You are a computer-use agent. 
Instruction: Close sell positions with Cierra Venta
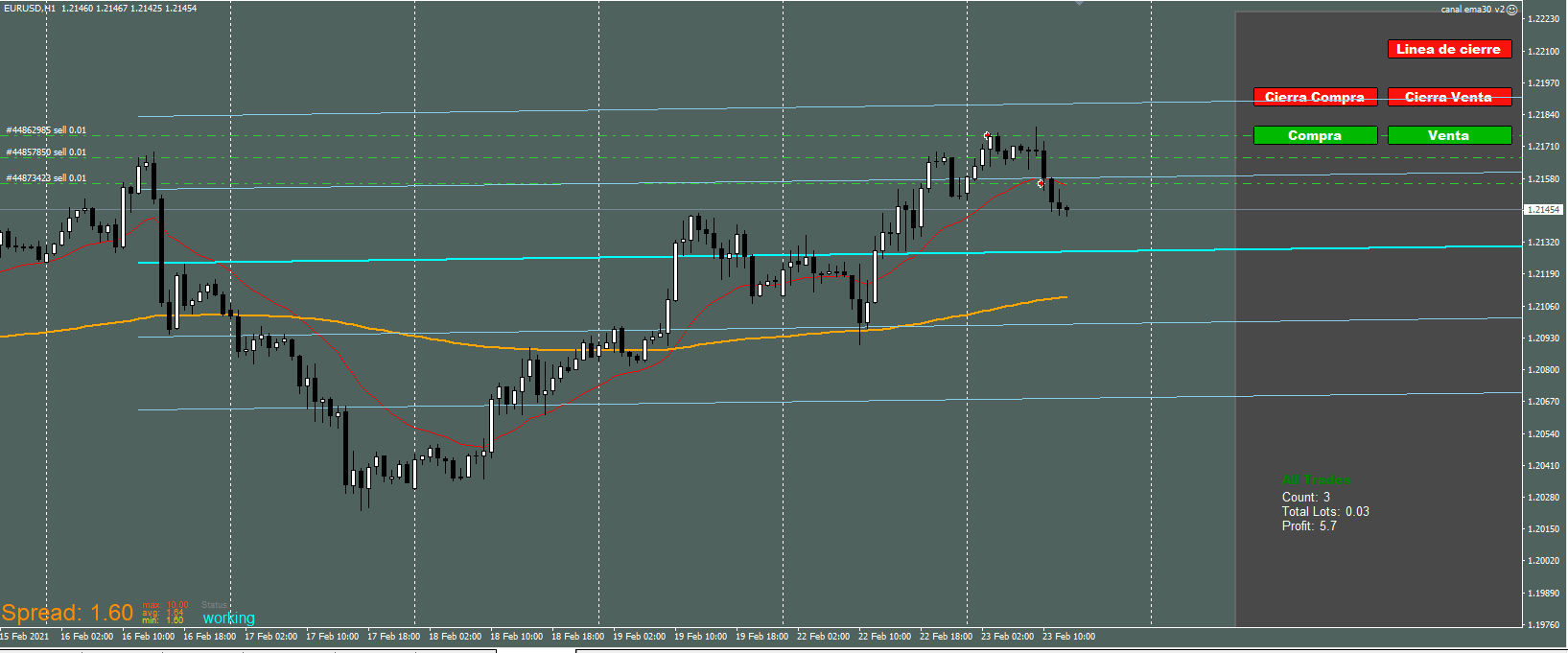pos(1449,97)
